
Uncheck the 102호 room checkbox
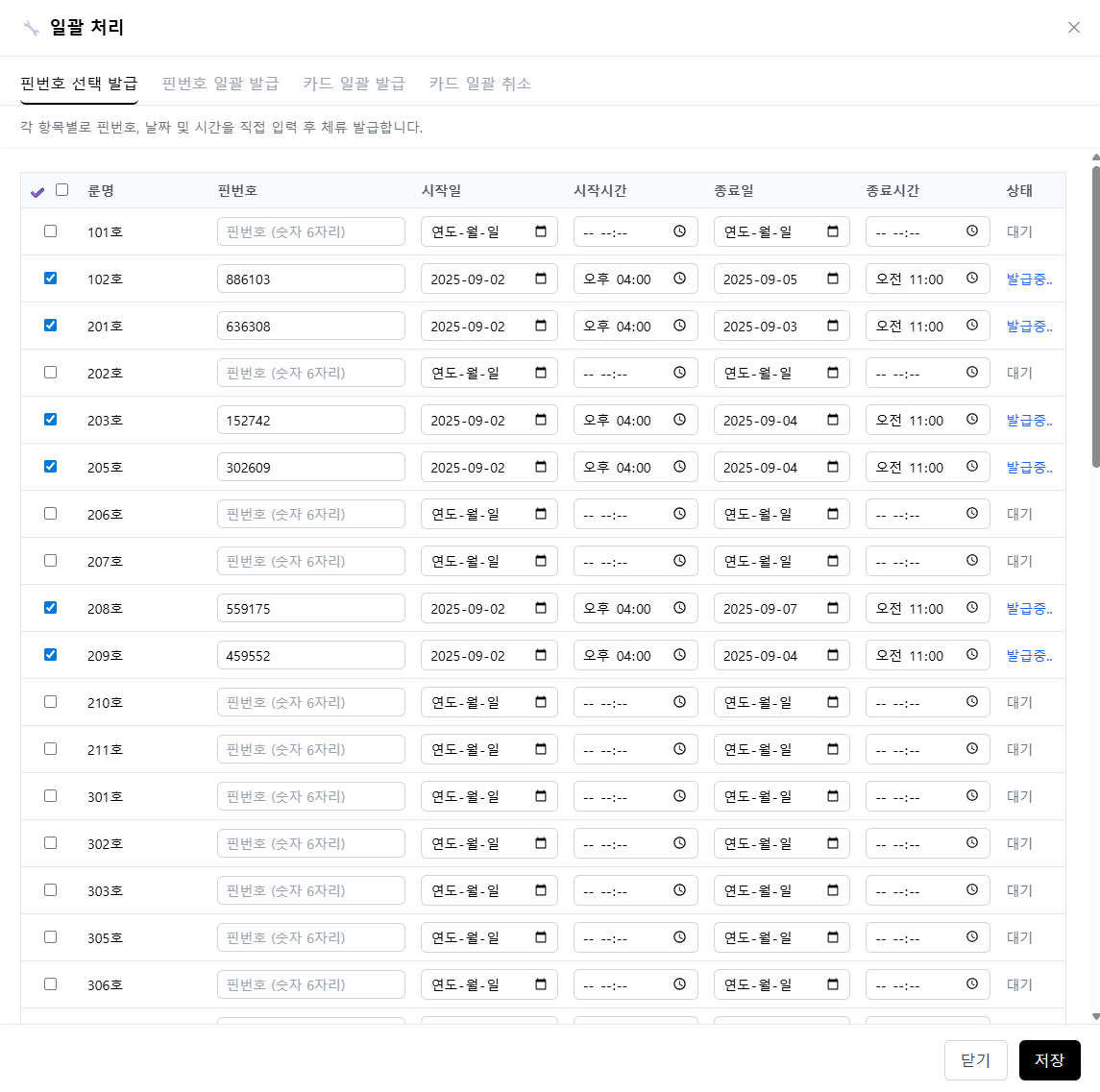tap(51, 279)
